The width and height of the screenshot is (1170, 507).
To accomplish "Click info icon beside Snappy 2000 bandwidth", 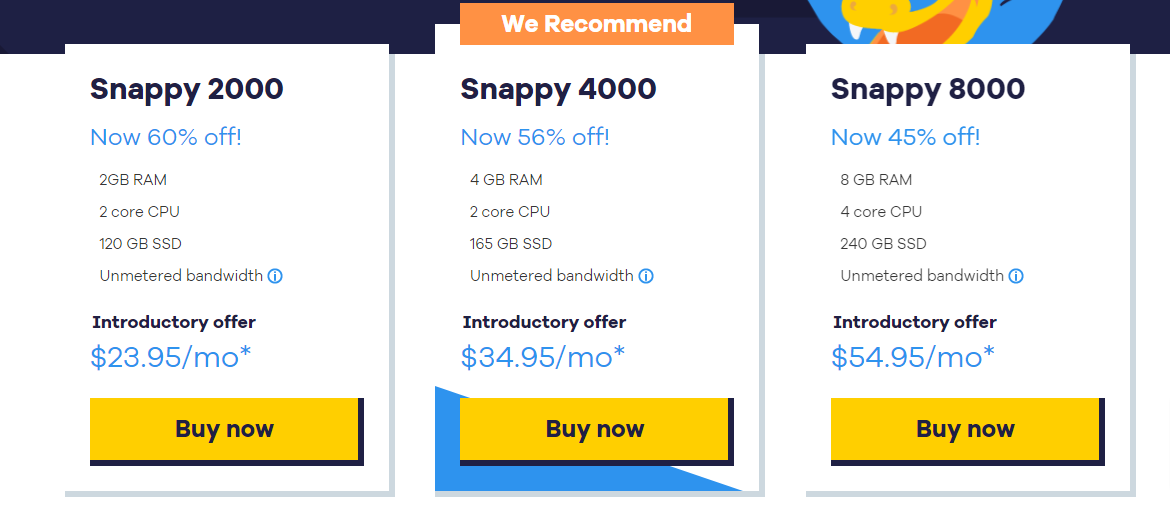I will pos(275,276).
